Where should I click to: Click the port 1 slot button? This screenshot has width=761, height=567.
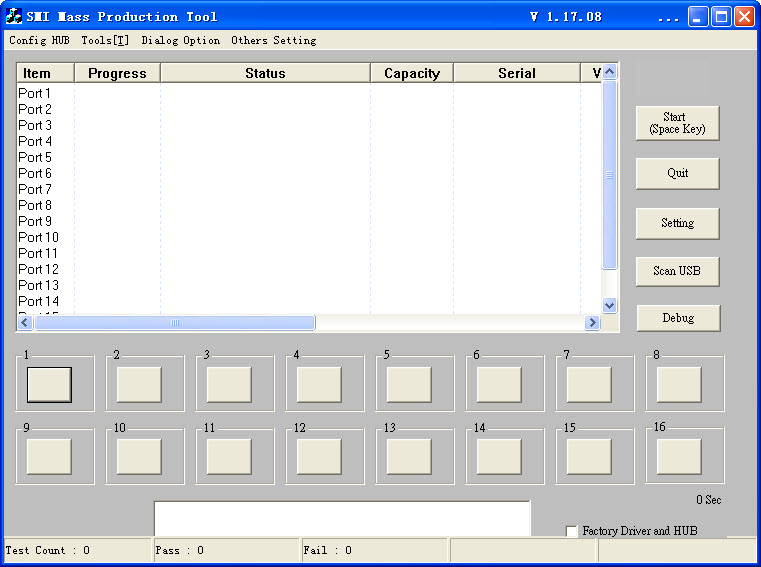click(49, 384)
